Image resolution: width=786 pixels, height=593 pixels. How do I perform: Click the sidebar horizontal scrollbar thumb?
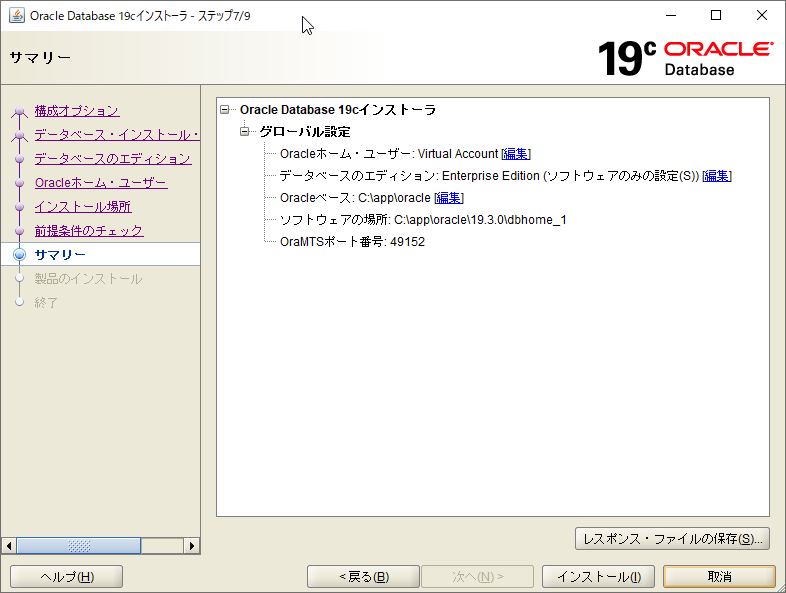click(x=79, y=545)
